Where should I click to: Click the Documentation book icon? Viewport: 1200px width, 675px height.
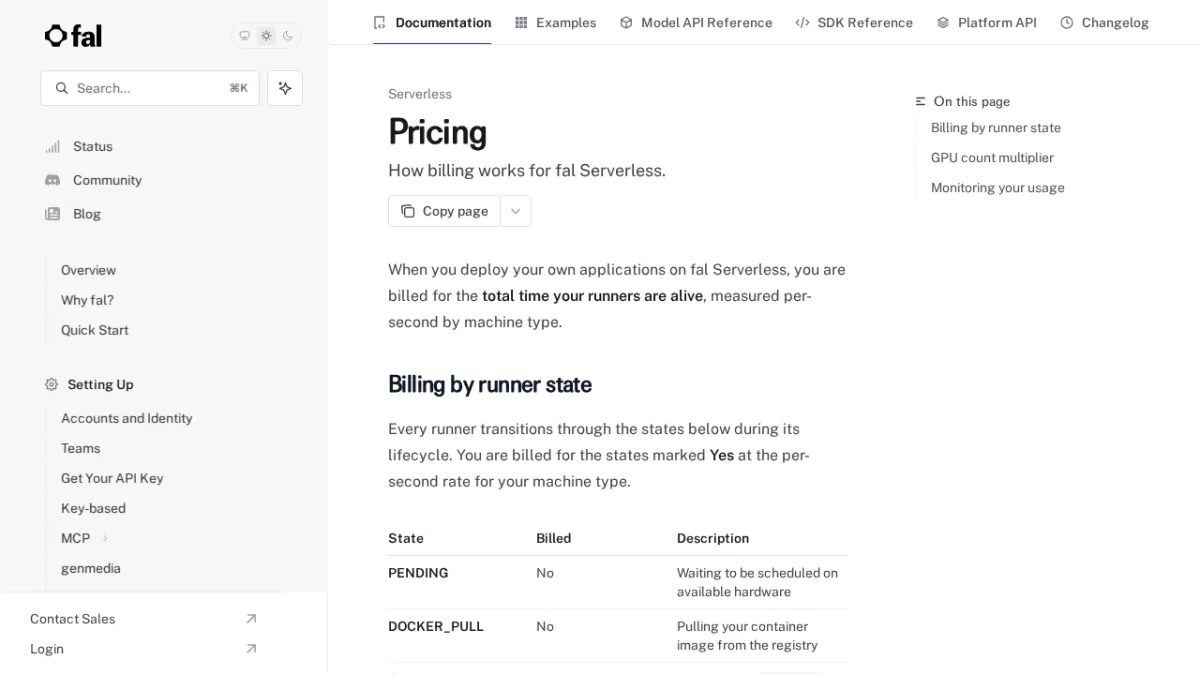click(x=379, y=22)
